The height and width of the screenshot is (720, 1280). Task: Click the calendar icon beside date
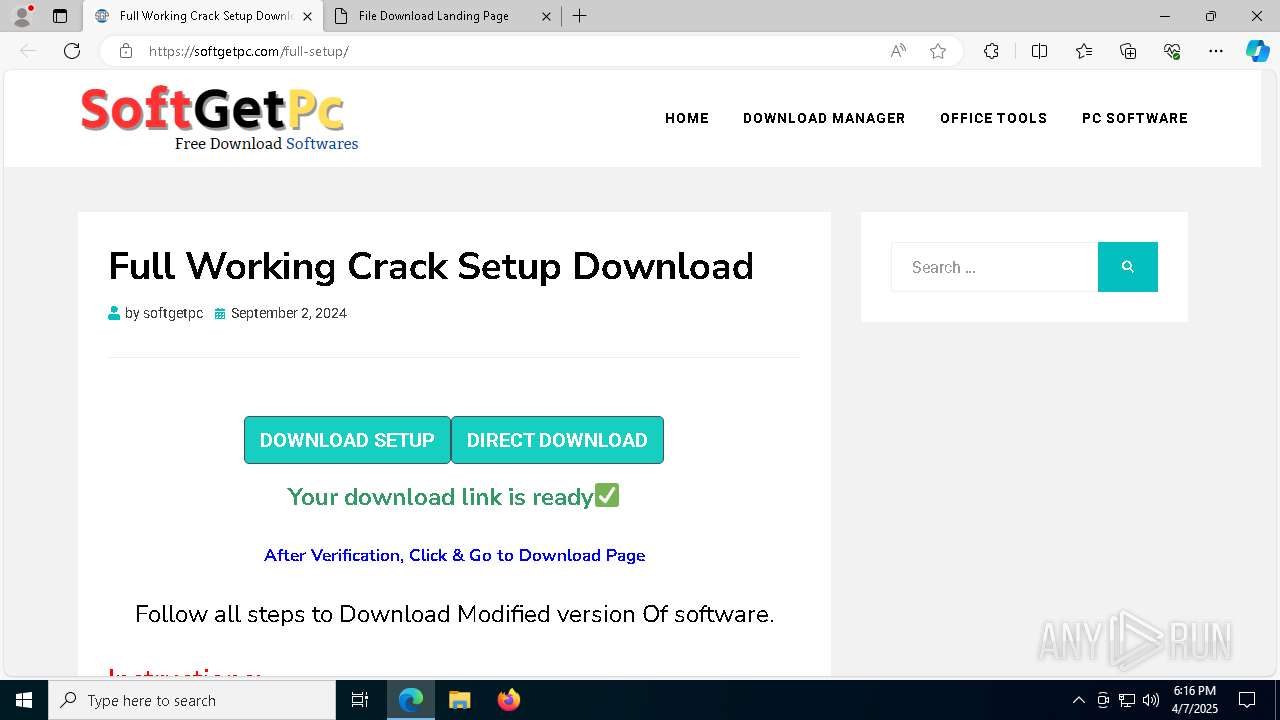[x=220, y=313]
